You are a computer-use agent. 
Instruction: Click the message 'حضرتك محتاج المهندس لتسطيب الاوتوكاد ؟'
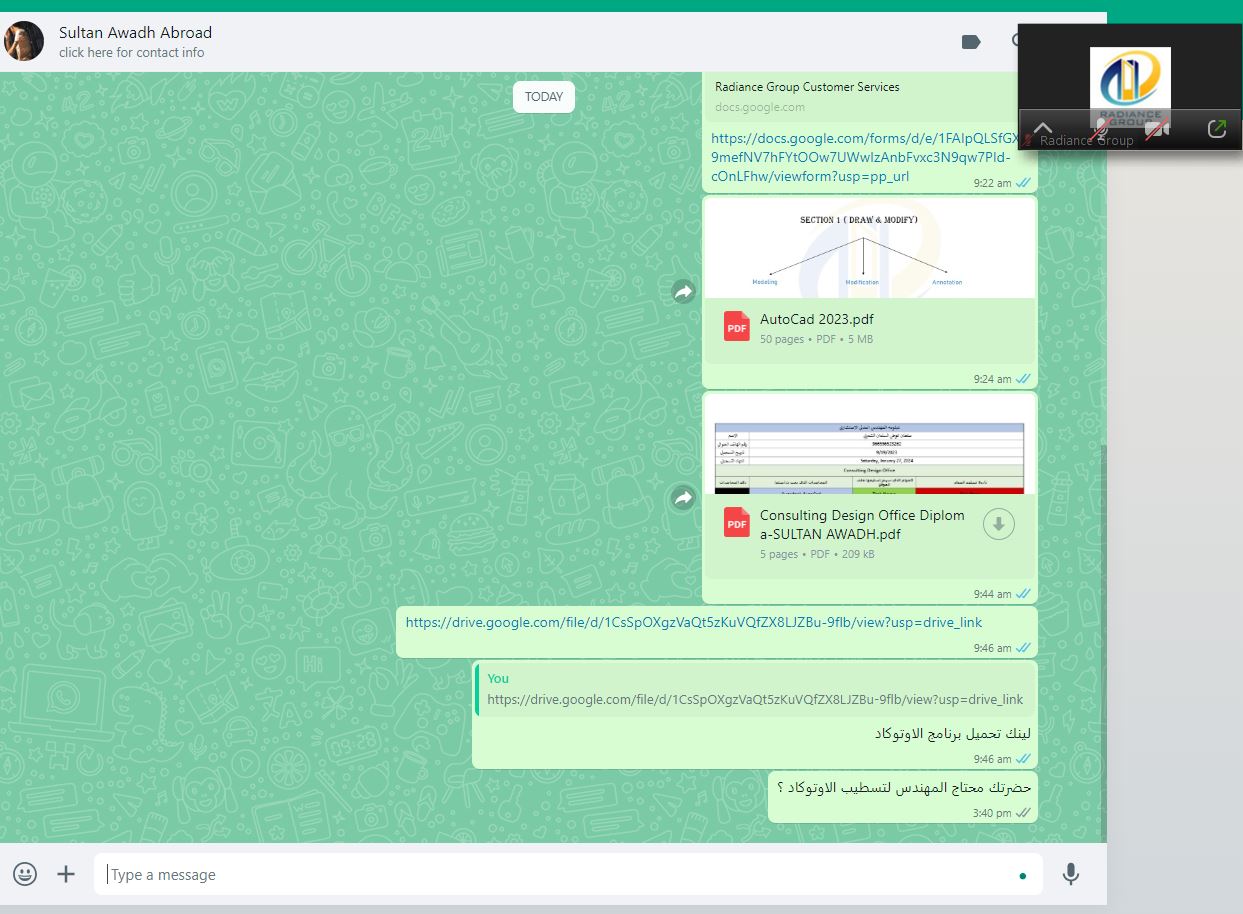[x=904, y=788]
